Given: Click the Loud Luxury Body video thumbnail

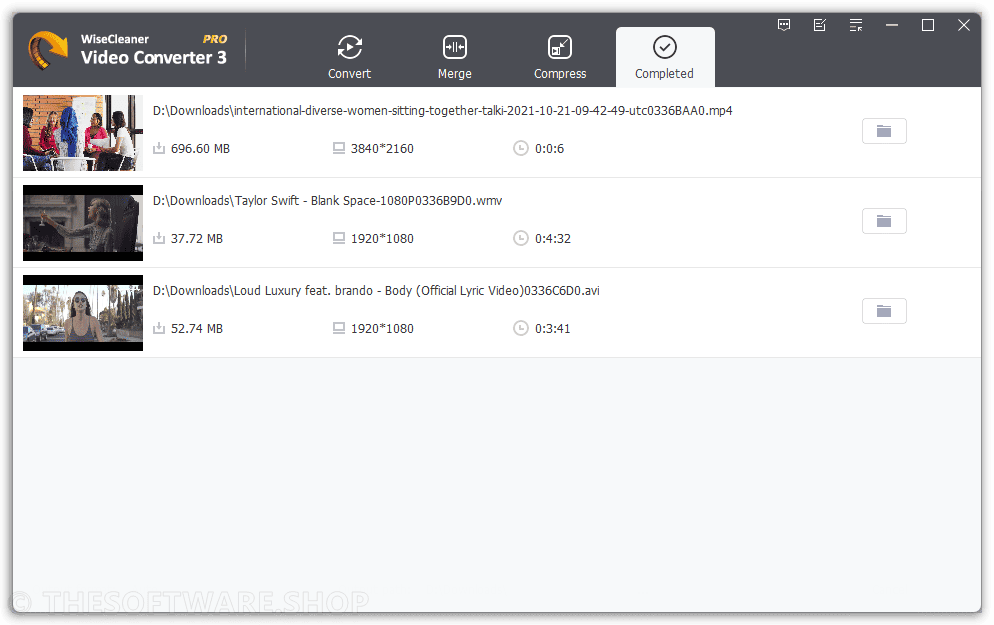Looking at the screenshot, I should [x=83, y=313].
